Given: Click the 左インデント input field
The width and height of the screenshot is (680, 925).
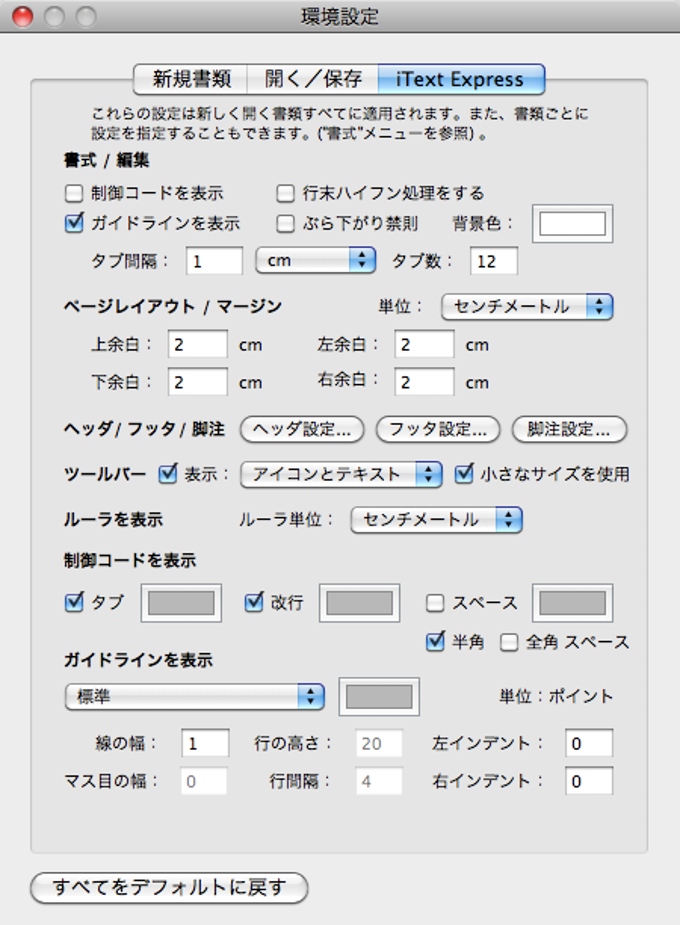Looking at the screenshot, I should coord(589,743).
